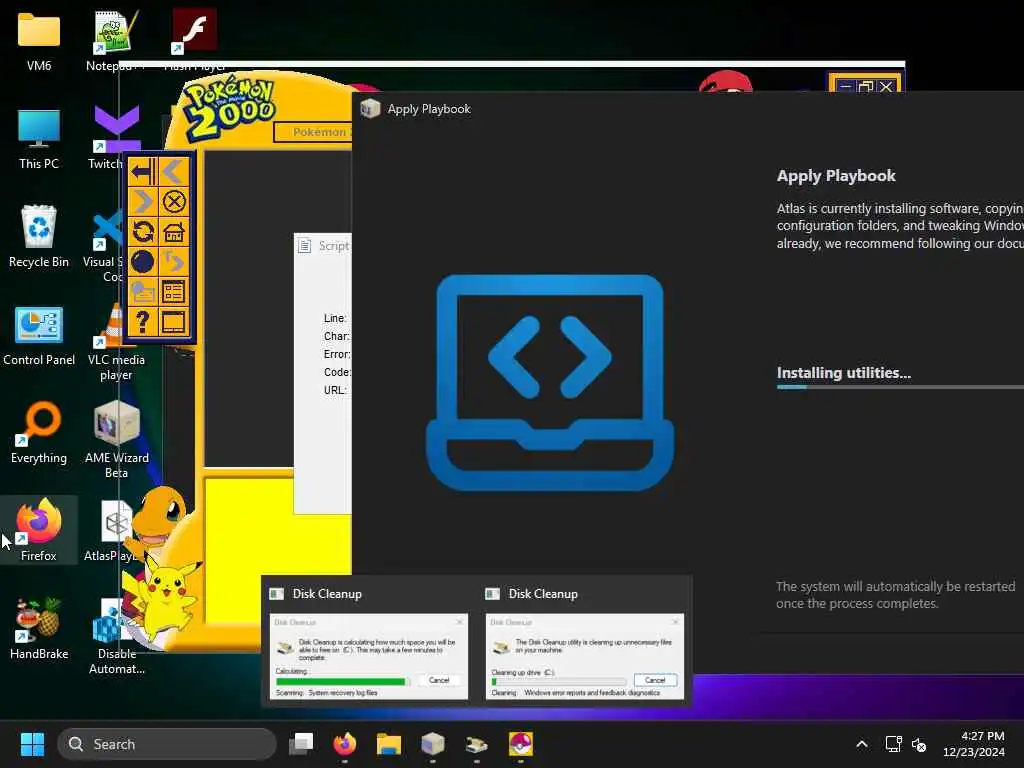Click the faded picture card icon in Pokémon toolbar
Viewport: 1024px width, 768px height.
click(x=143, y=292)
